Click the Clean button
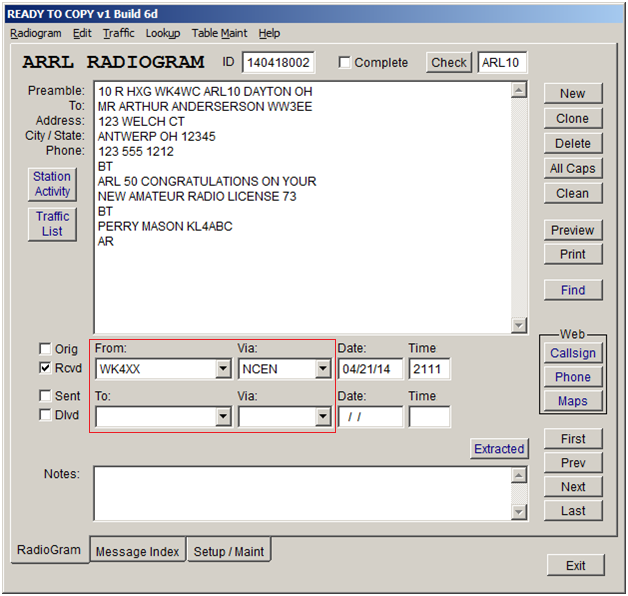 coord(573,193)
